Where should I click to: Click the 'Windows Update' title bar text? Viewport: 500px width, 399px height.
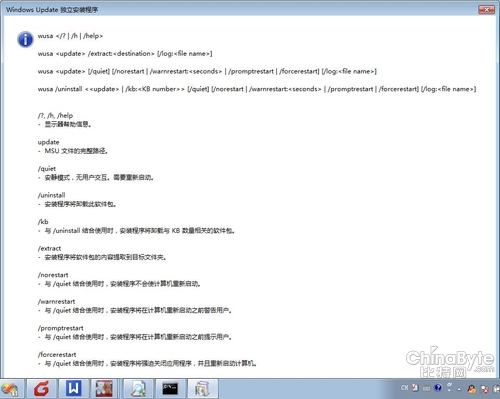point(52,10)
